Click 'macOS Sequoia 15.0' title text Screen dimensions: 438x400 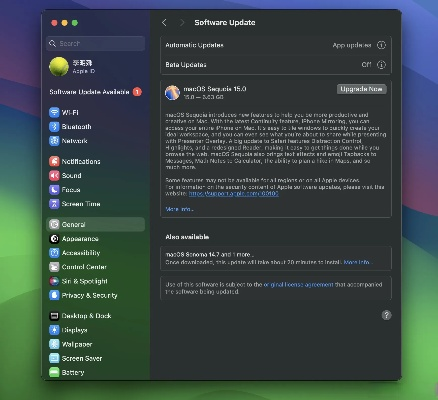215,89
